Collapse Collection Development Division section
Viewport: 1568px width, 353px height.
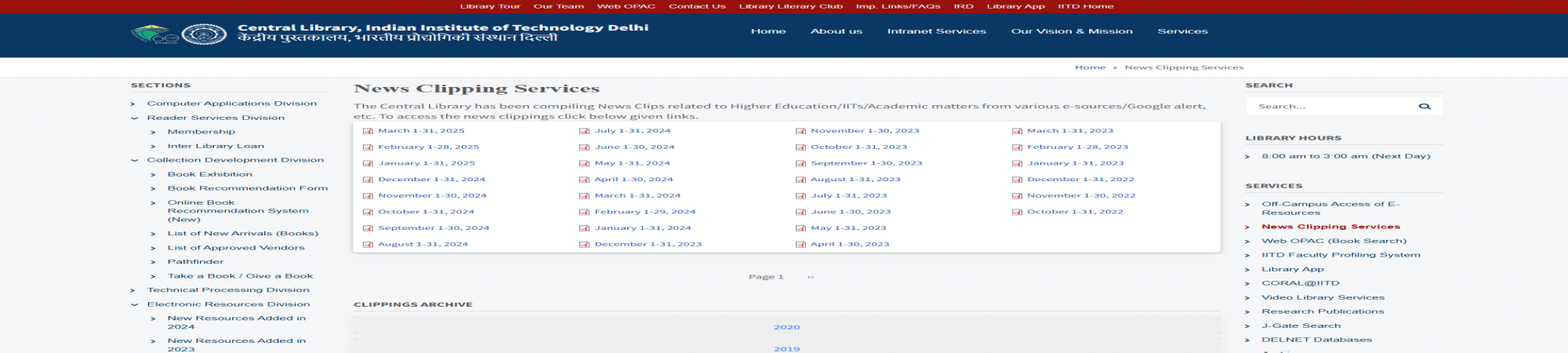tap(134, 161)
